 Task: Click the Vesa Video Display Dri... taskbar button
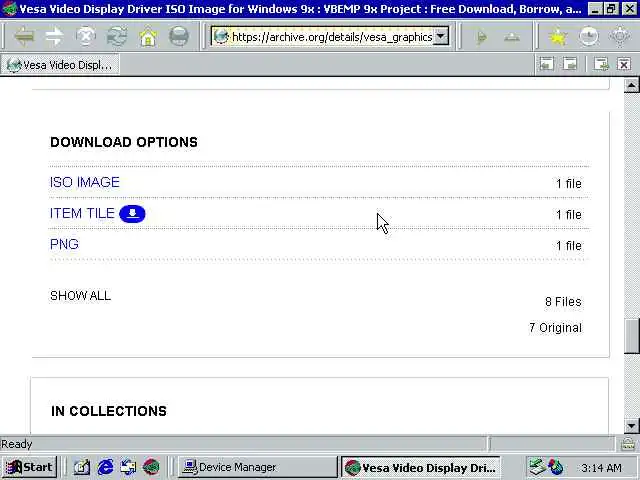[x=420, y=467]
